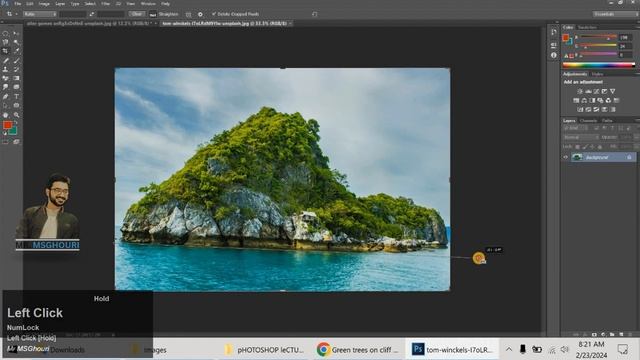Open the Essentials workspace dropdown

coord(616,14)
